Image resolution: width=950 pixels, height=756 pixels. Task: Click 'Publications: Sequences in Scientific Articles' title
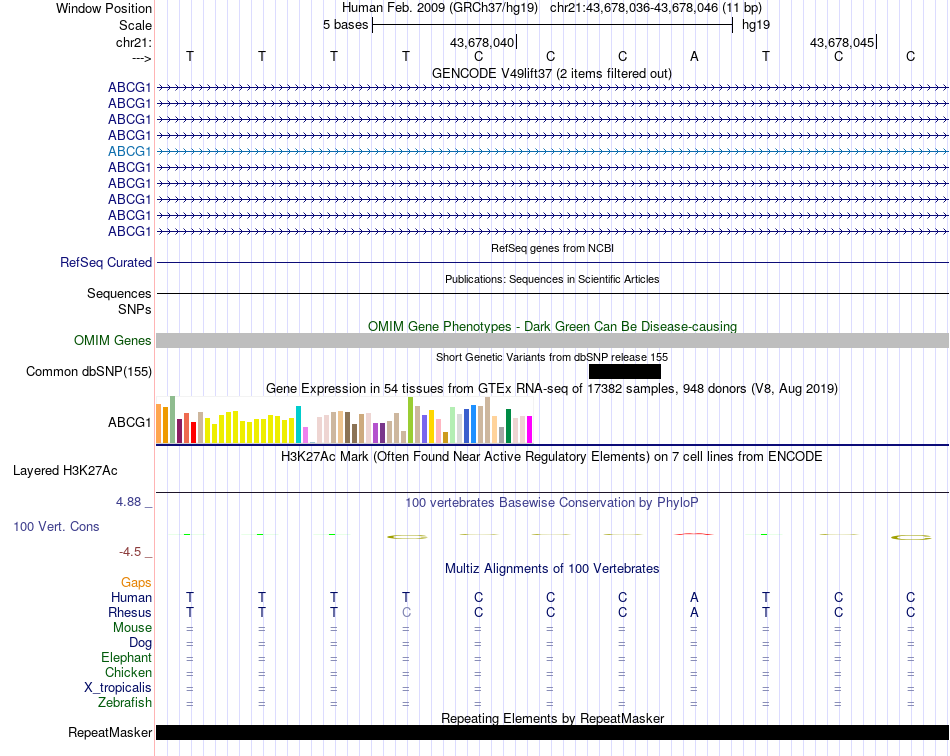(x=552, y=279)
